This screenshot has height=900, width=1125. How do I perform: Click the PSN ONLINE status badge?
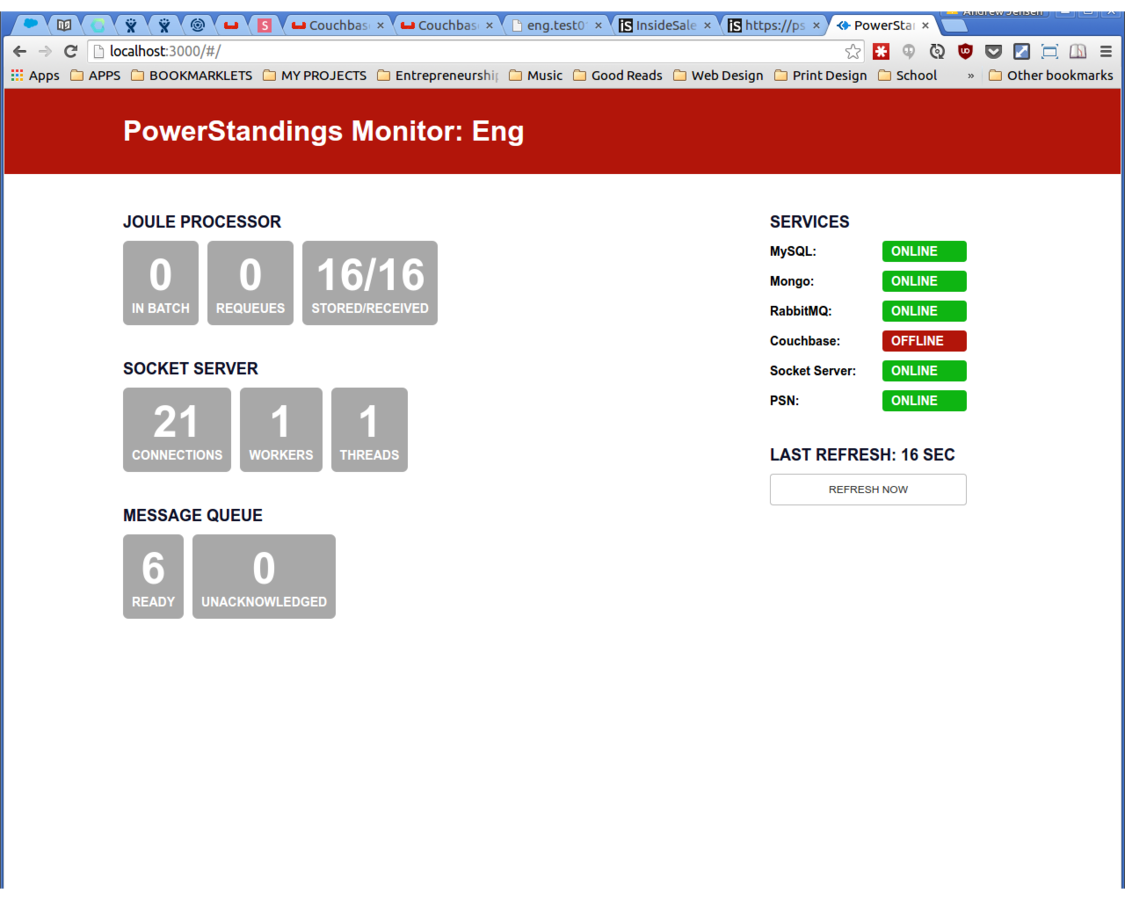(x=924, y=400)
